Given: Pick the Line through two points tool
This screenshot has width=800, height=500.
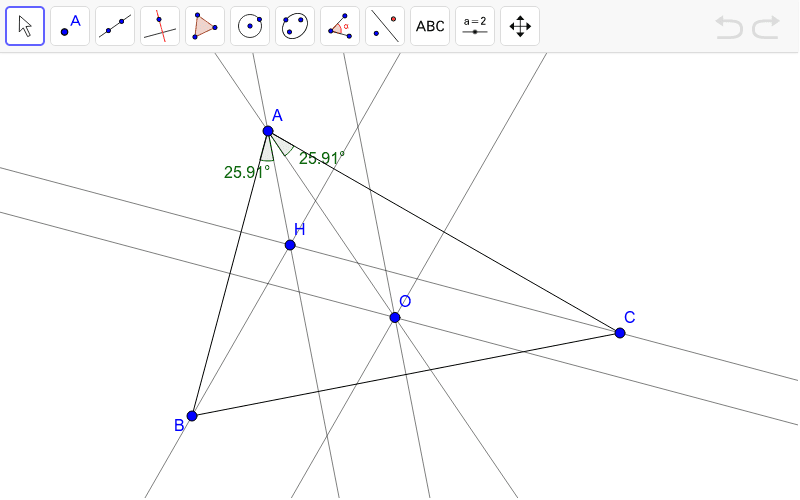Looking at the screenshot, I should [x=115, y=26].
